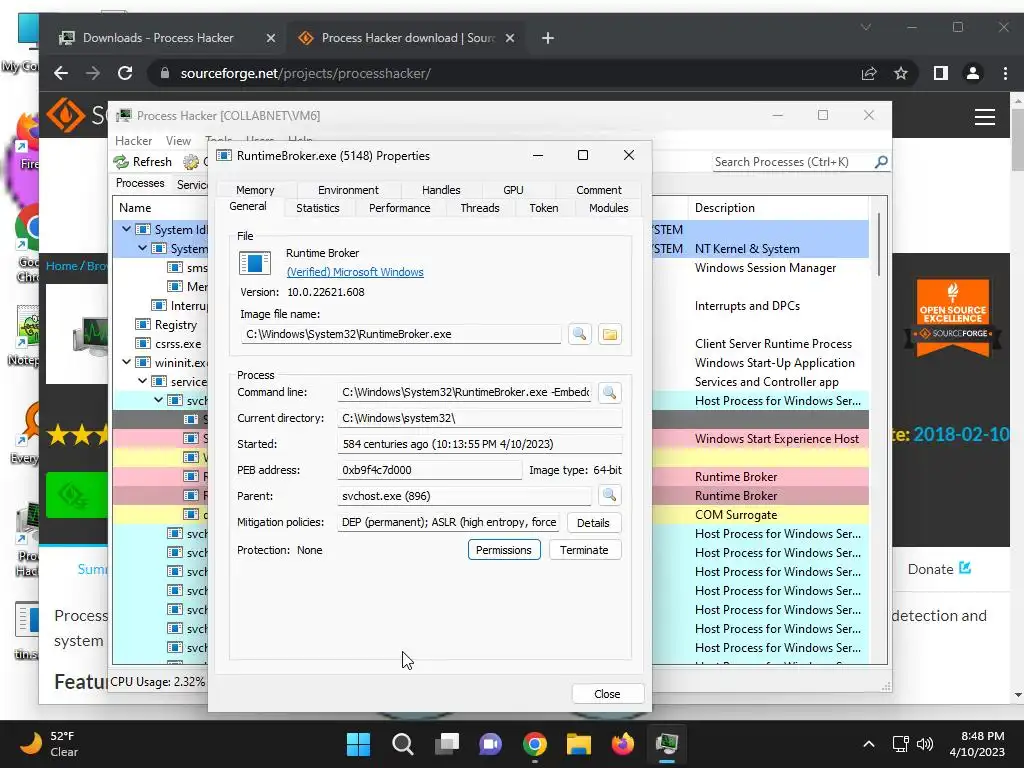This screenshot has width=1024, height=768.
Task: Open new browser tab with plus
Action: (548, 38)
